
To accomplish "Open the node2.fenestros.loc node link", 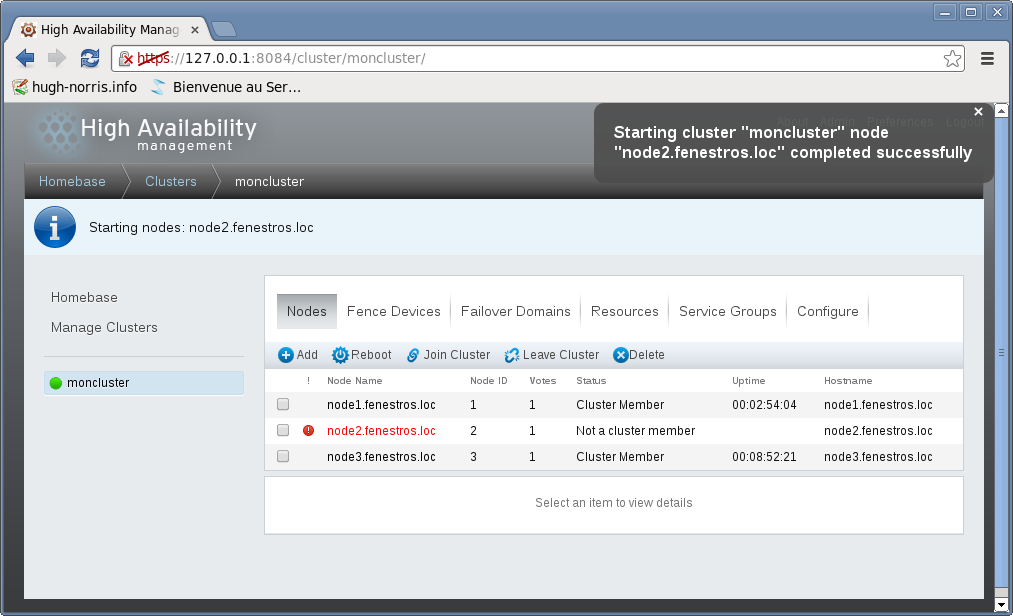I will 381,431.
